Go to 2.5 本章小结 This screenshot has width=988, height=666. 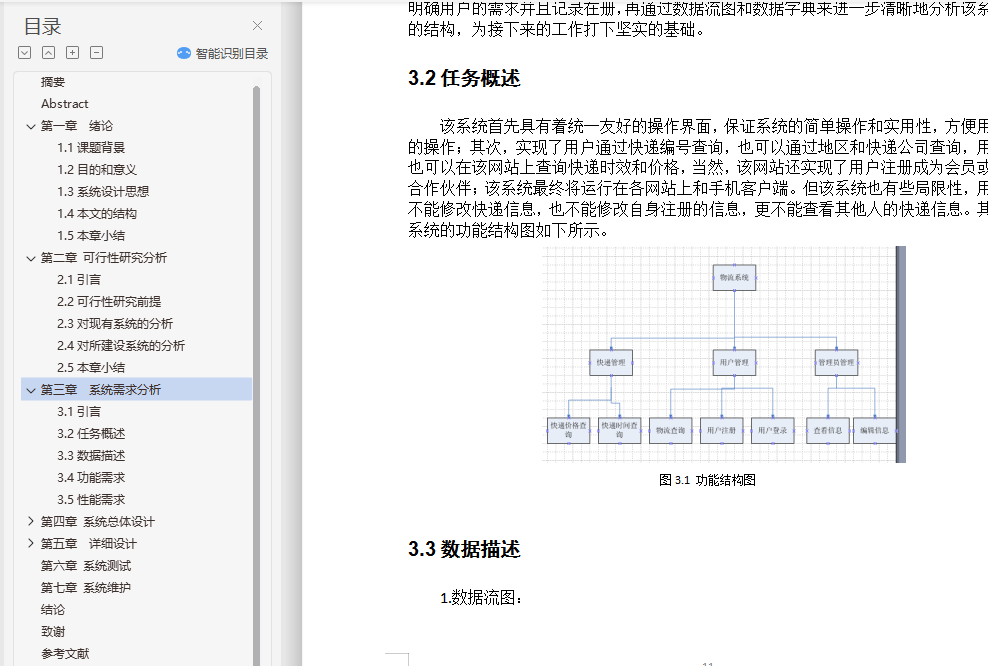coord(91,367)
